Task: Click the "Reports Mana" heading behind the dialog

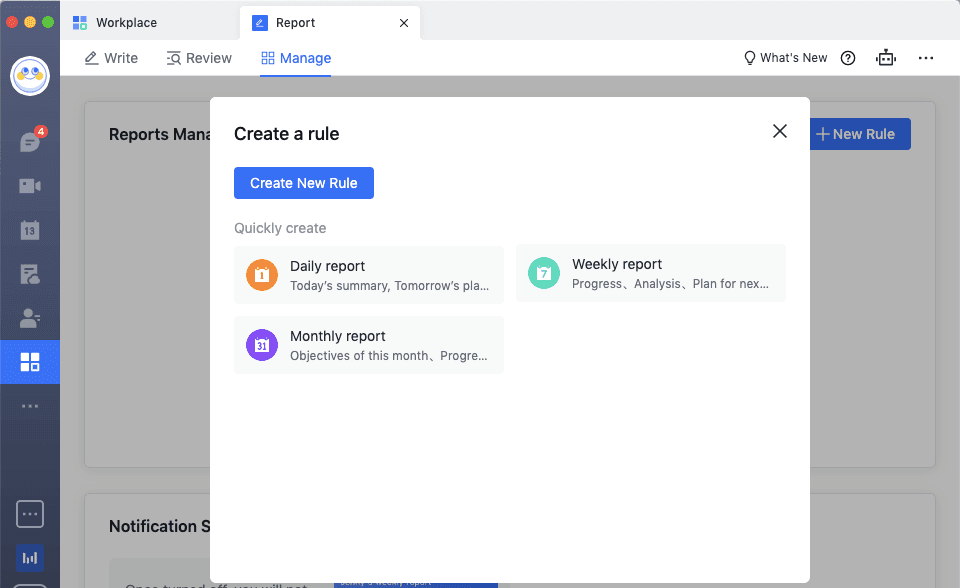Action: pos(159,134)
